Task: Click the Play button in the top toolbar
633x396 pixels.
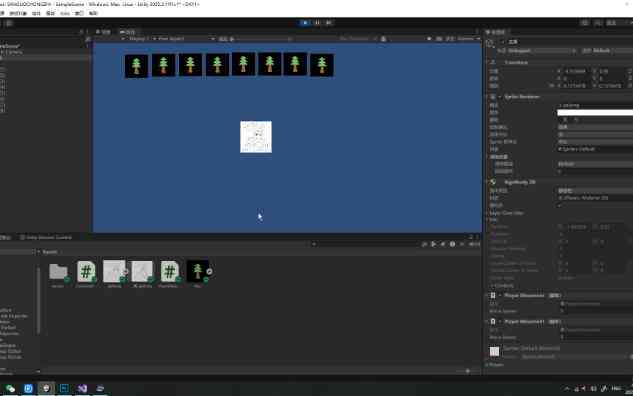Action: [305, 23]
